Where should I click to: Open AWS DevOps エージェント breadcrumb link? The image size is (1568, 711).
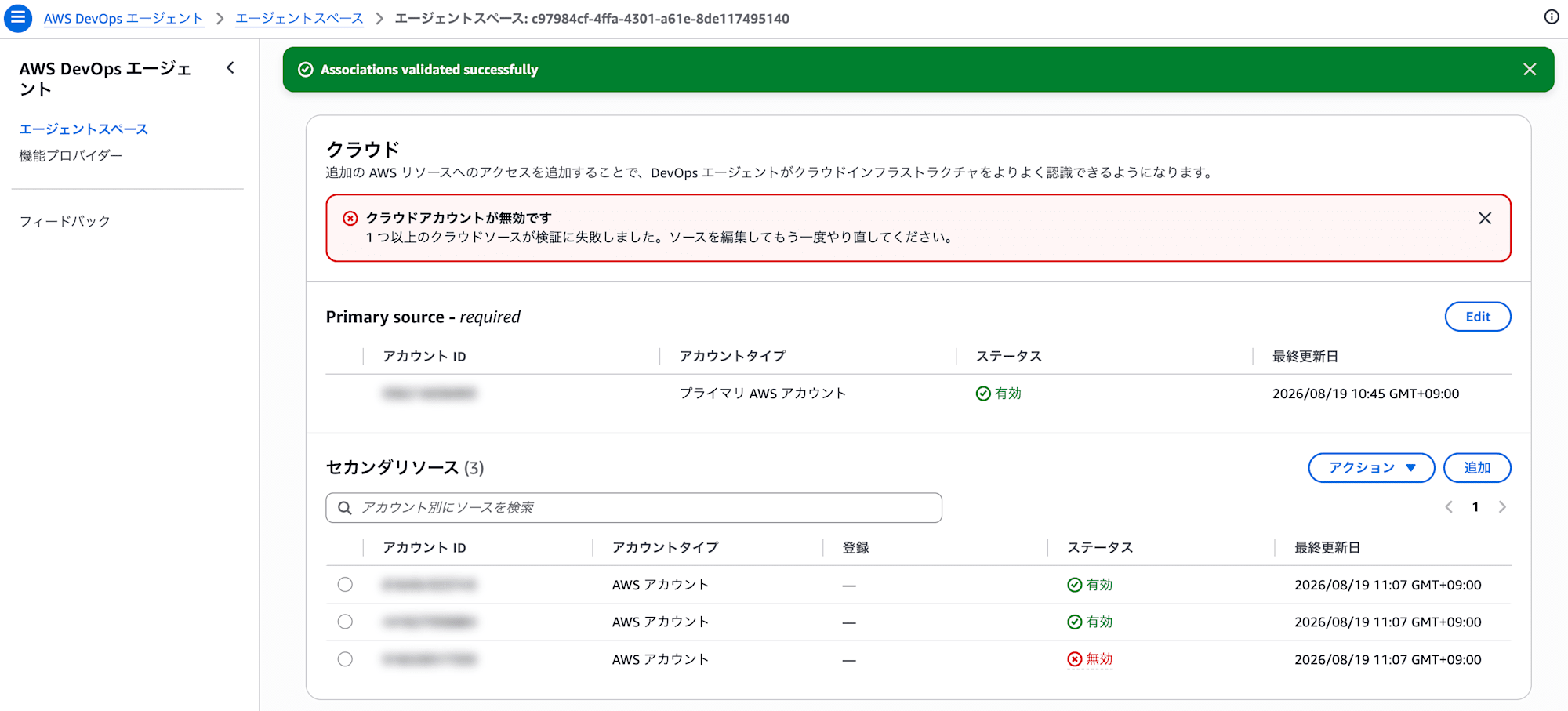point(124,18)
